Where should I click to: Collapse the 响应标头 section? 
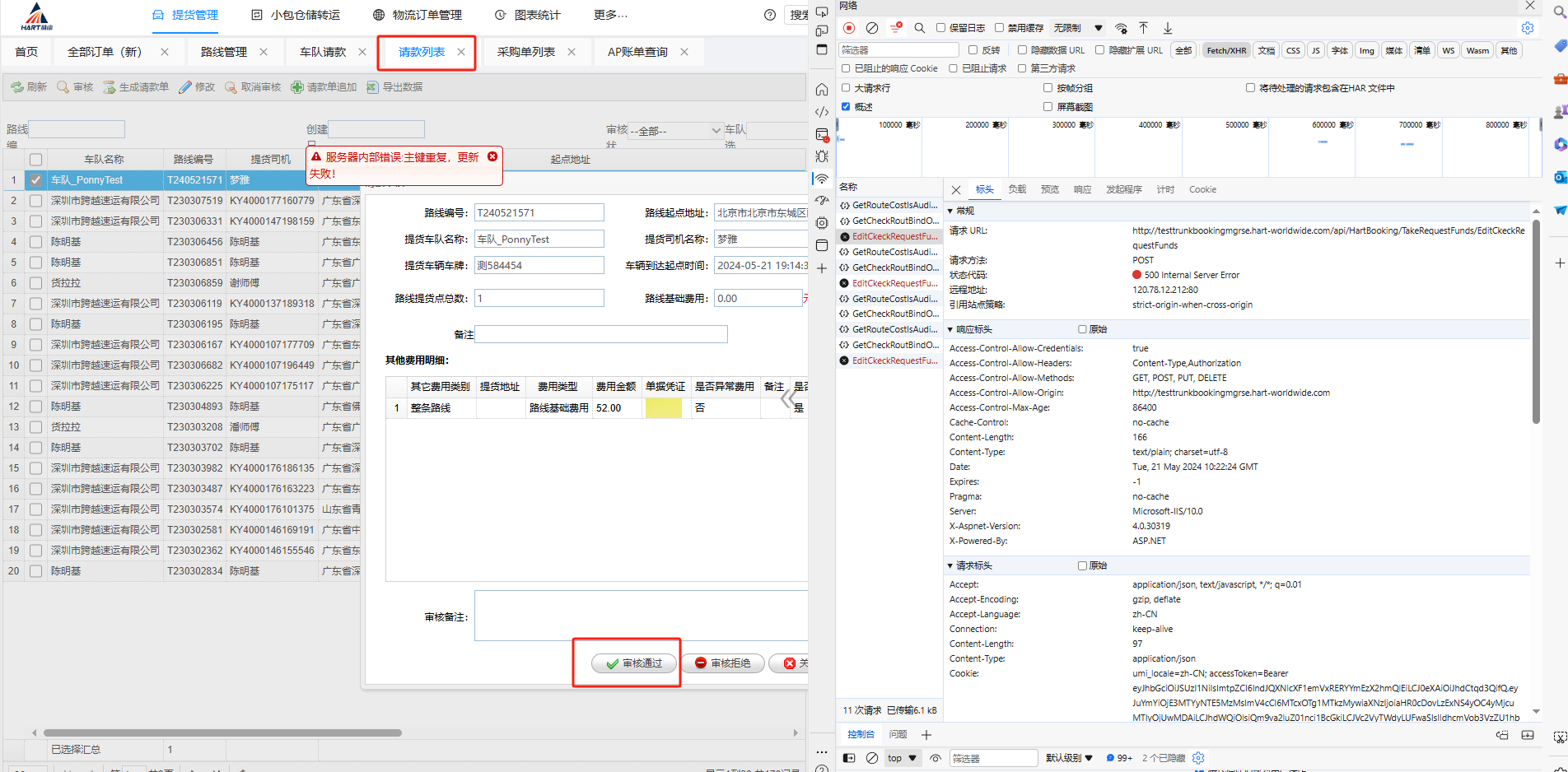click(x=950, y=329)
